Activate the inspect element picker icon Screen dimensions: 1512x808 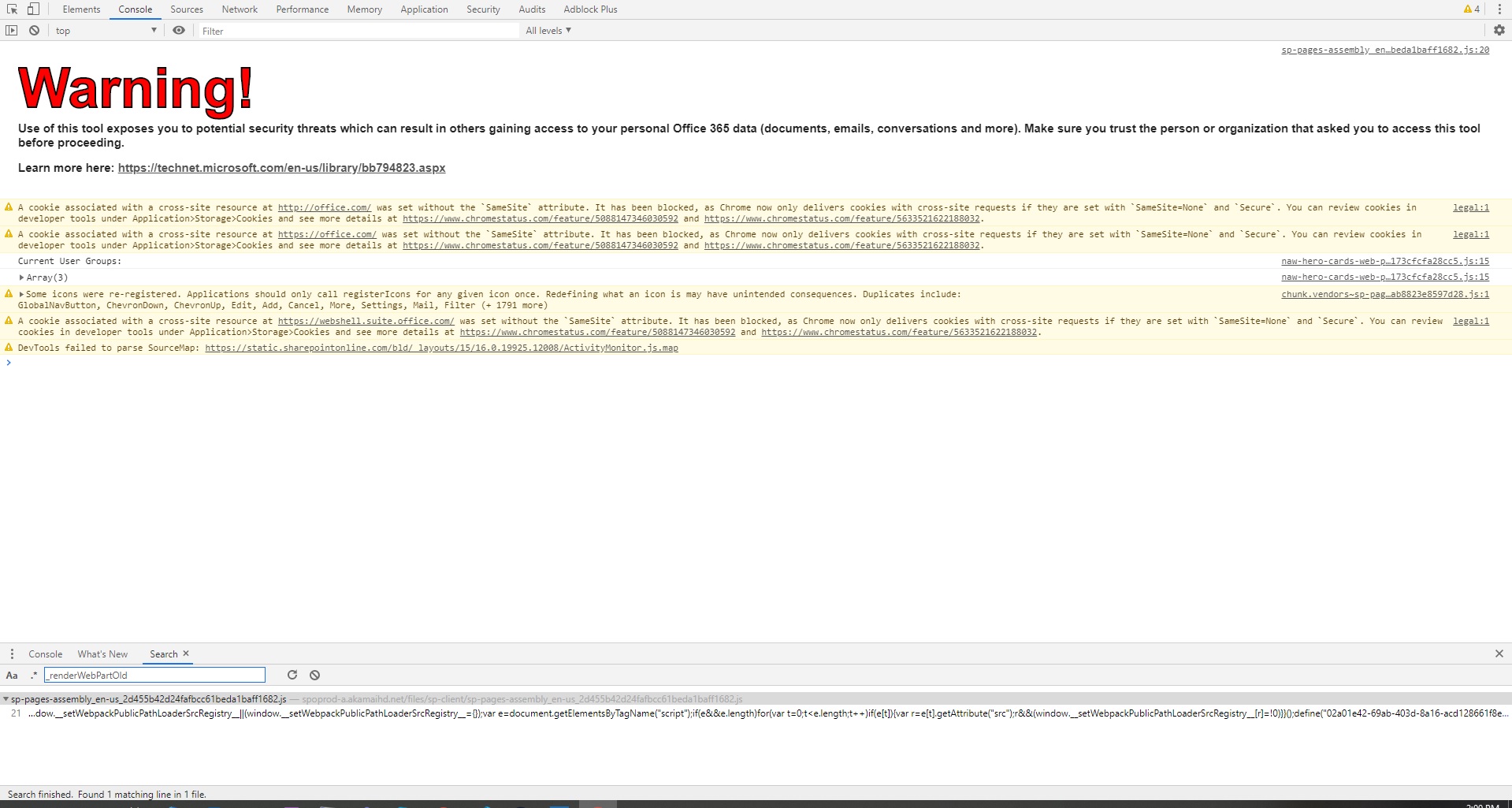[12, 9]
